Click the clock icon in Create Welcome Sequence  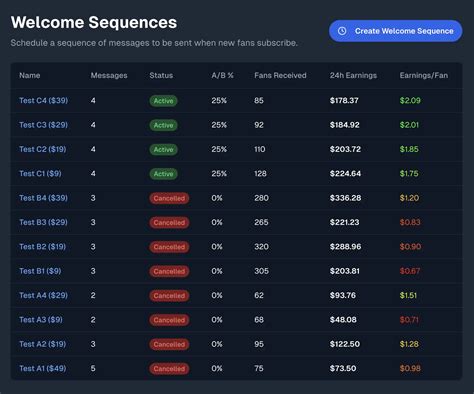click(x=342, y=31)
